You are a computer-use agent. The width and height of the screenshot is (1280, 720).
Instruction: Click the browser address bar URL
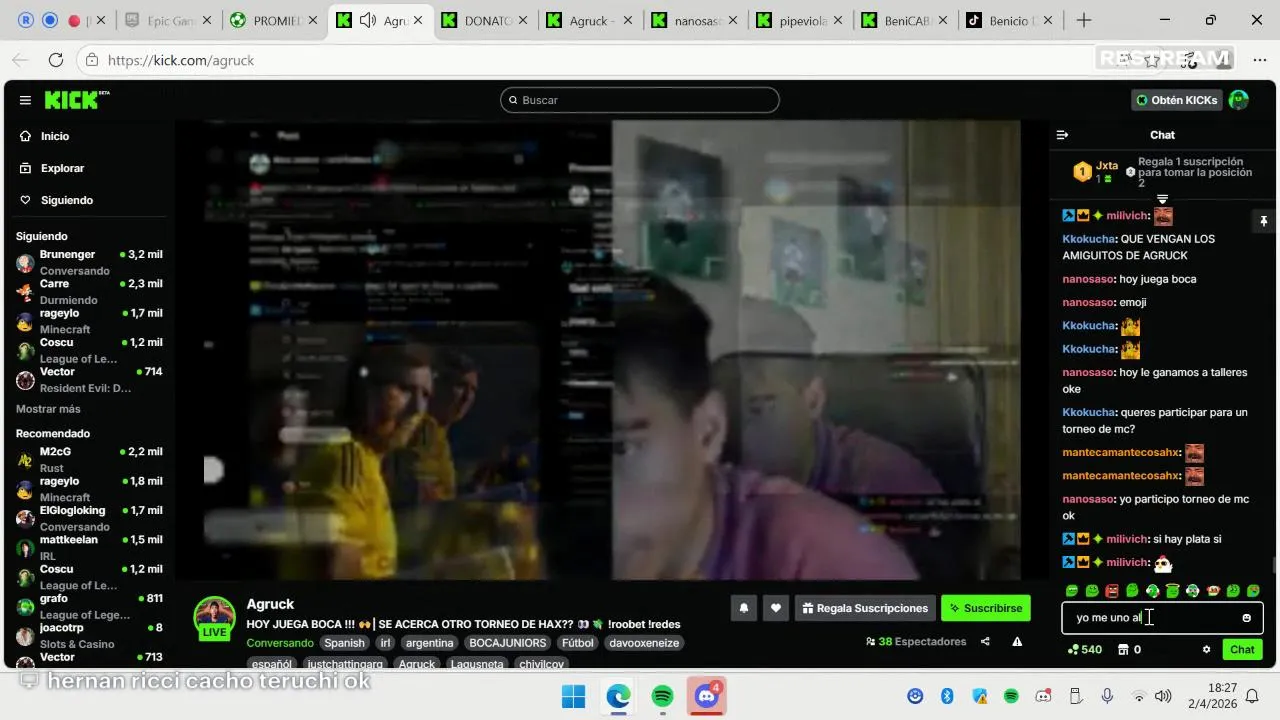(181, 60)
